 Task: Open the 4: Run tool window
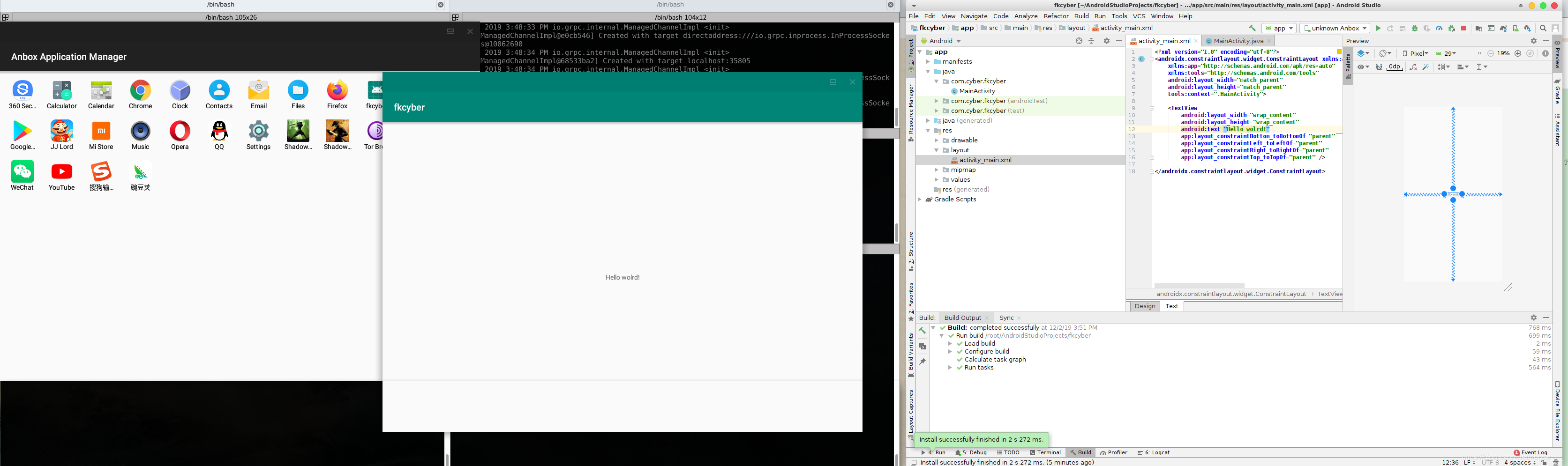click(934, 452)
